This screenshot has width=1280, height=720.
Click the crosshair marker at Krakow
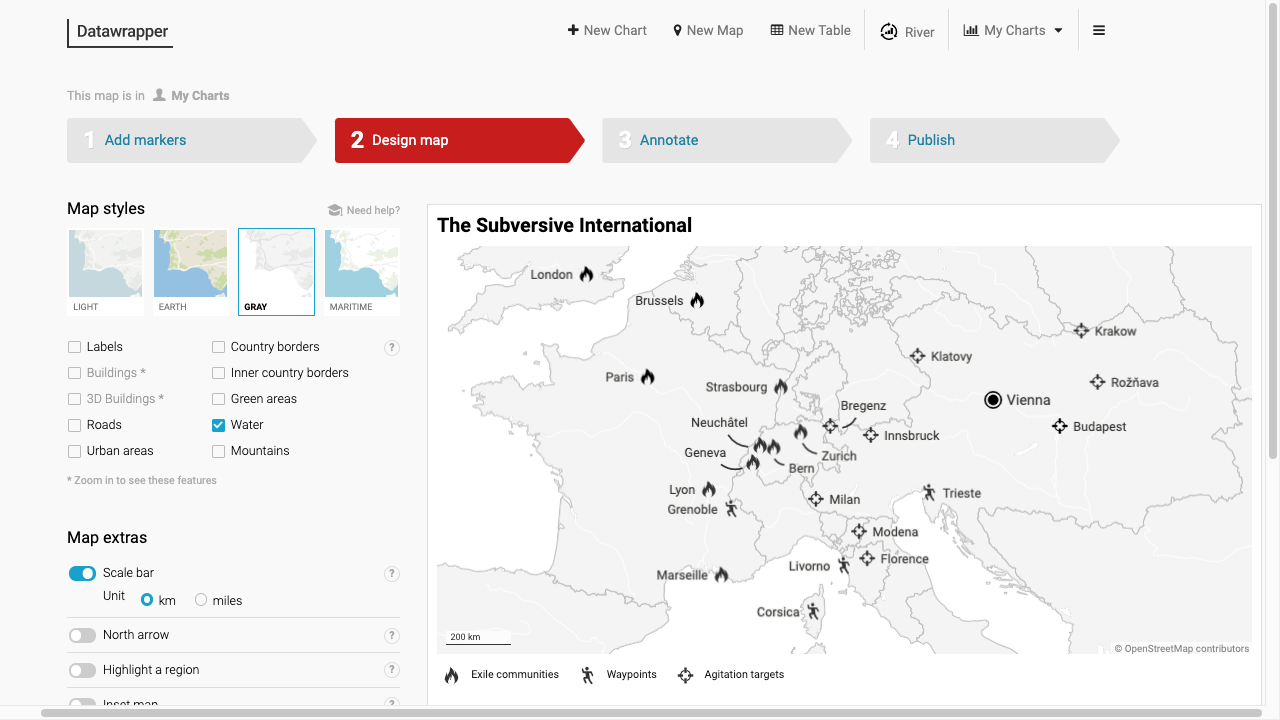pyautogui.click(x=1081, y=331)
